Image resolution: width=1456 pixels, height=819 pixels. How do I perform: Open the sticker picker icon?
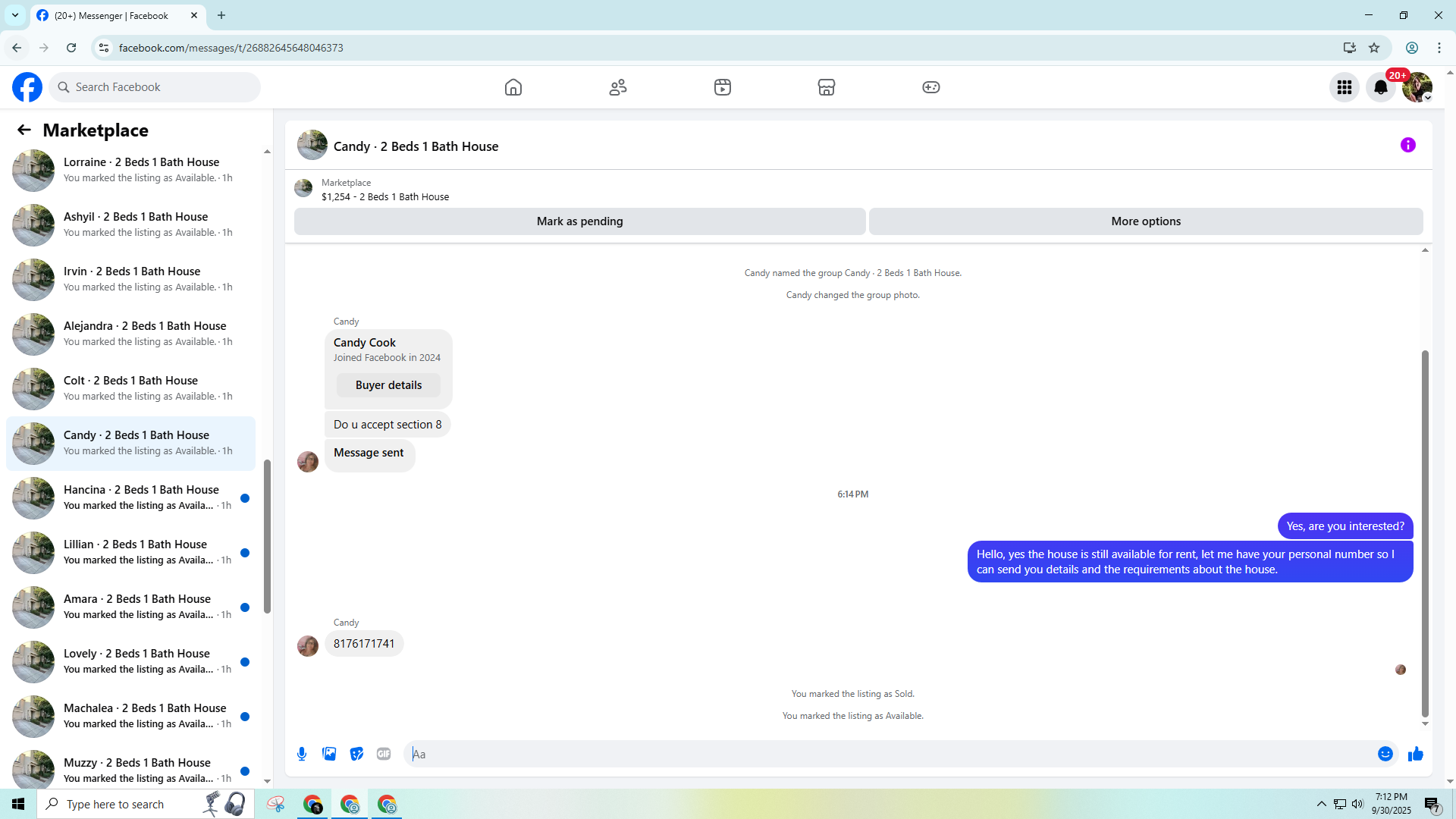(356, 754)
